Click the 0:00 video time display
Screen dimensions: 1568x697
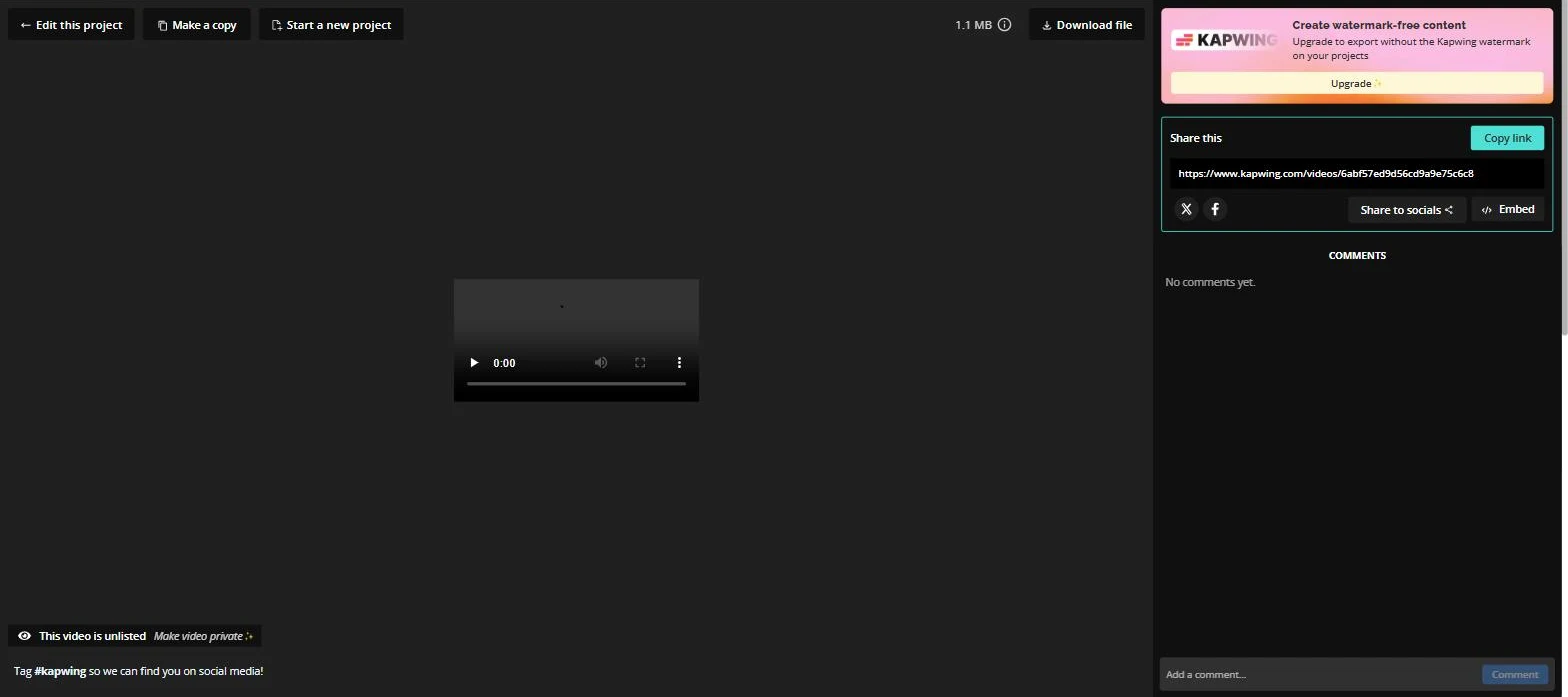click(504, 363)
